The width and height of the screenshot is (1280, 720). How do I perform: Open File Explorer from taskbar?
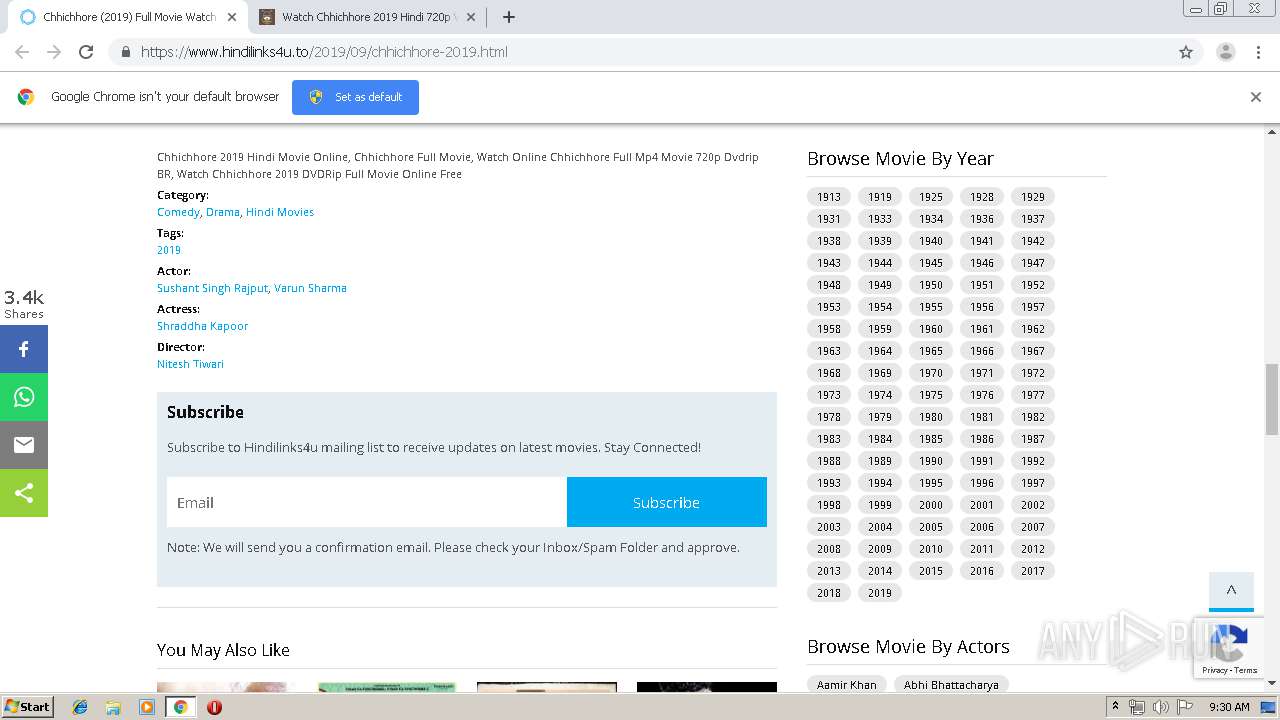113,707
